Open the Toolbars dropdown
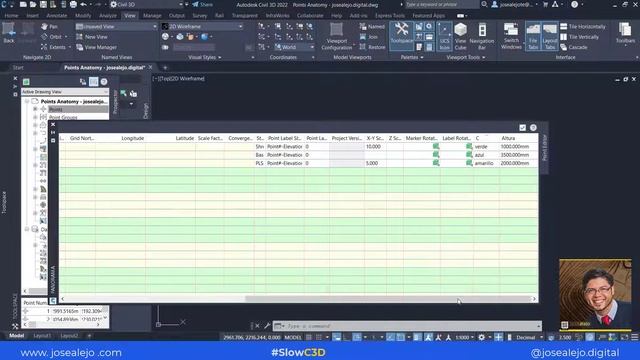This screenshot has width=640, height=360. click(625, 33)
